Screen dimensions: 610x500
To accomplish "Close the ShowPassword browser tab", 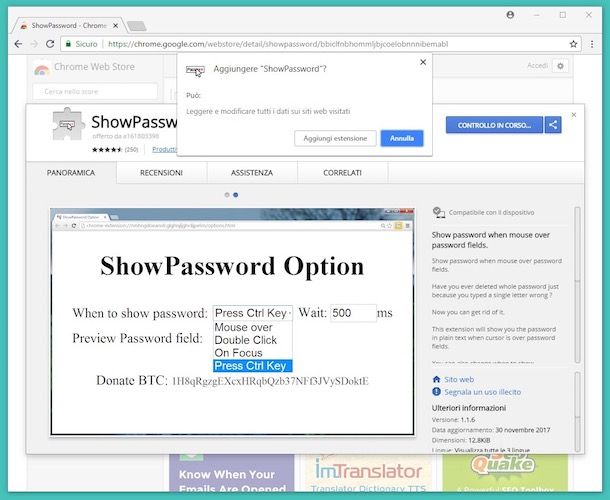I will (116, 26).
